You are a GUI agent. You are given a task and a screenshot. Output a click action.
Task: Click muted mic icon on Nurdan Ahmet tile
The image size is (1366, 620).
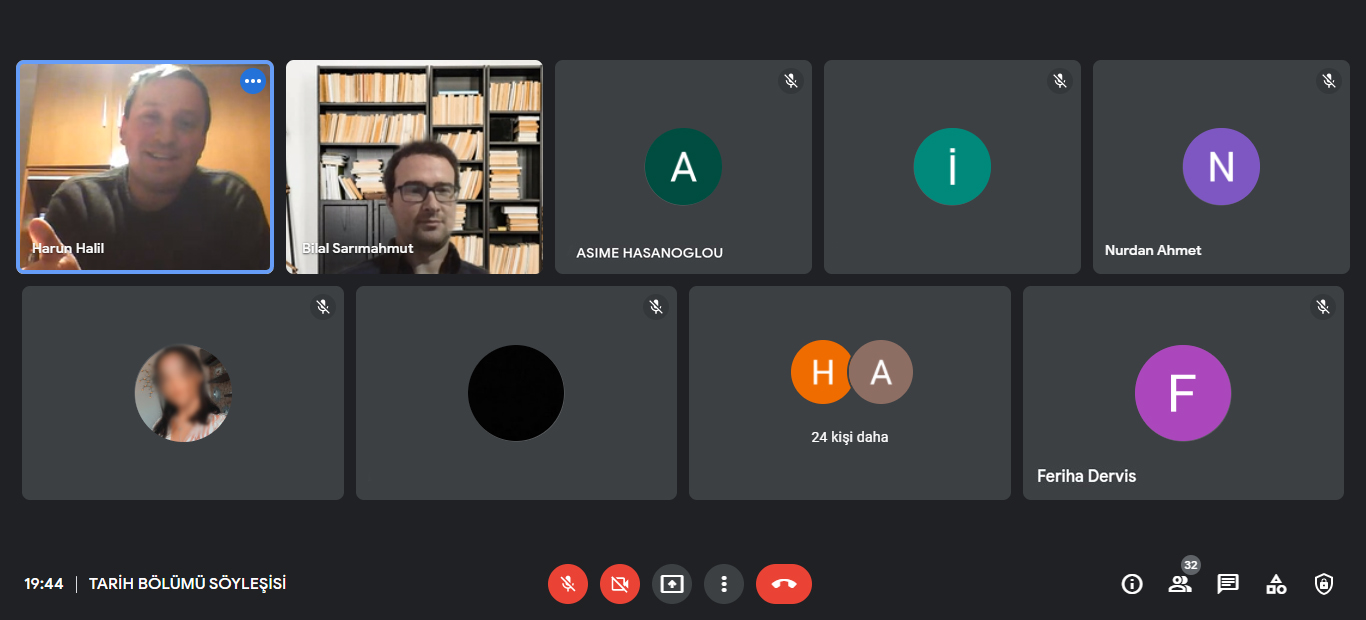tap(1329, 81)
